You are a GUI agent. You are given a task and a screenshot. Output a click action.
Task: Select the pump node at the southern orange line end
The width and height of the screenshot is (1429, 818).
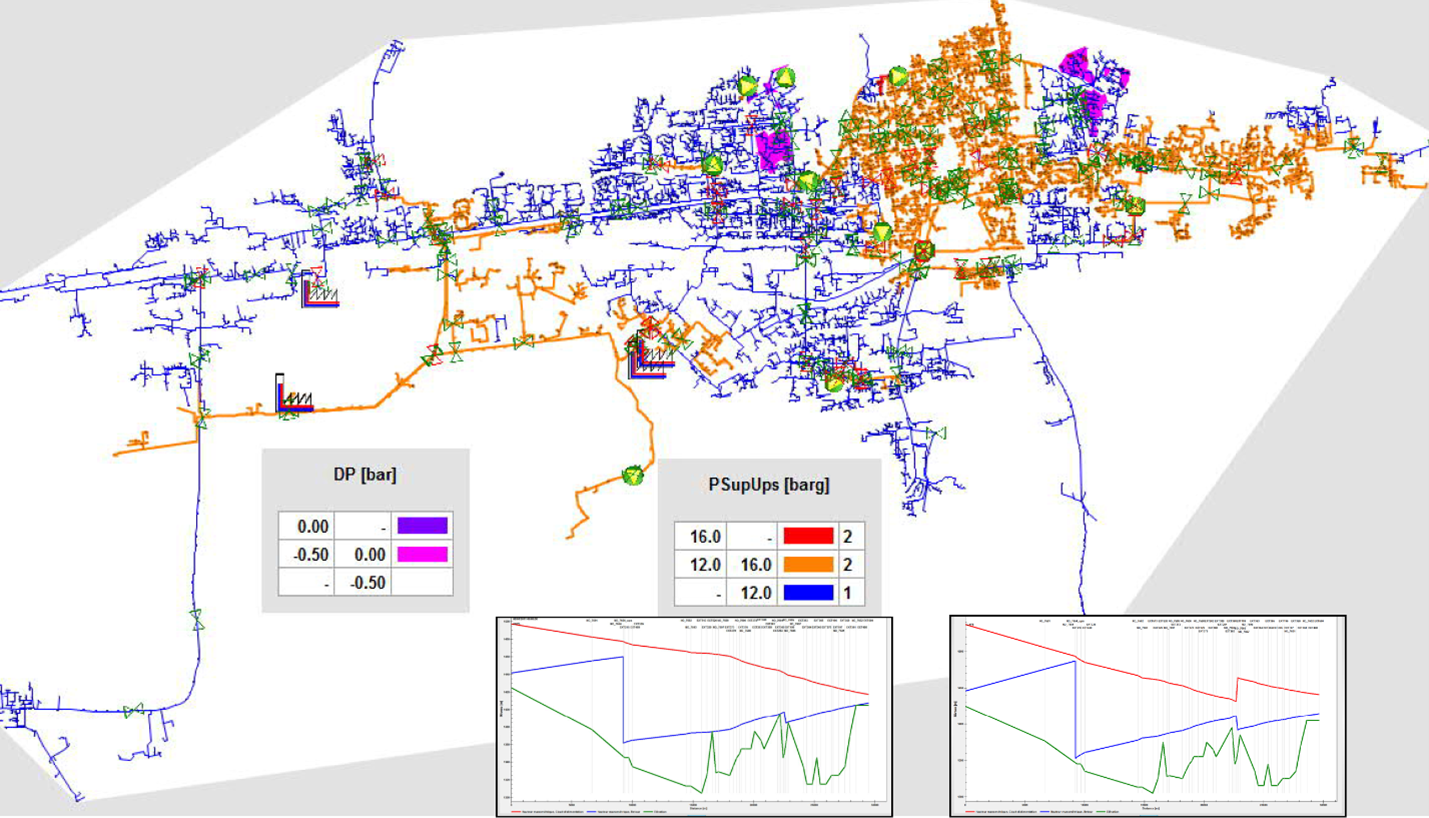631,475
